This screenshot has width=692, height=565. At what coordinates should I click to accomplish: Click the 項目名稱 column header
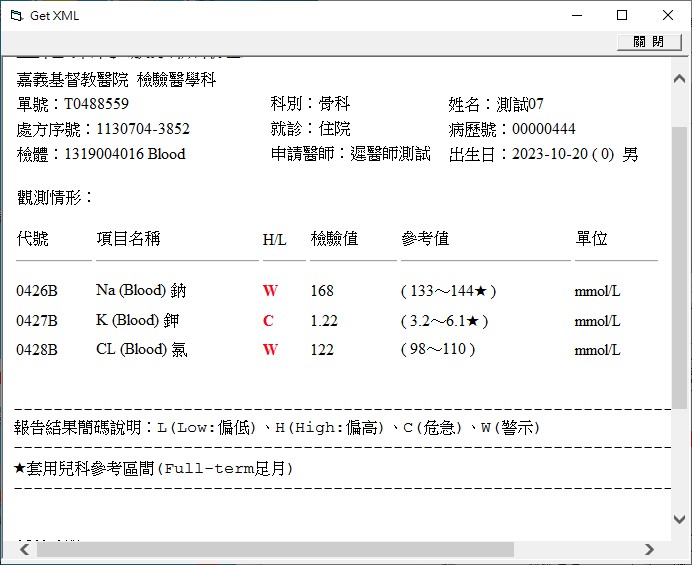[128, 239]
